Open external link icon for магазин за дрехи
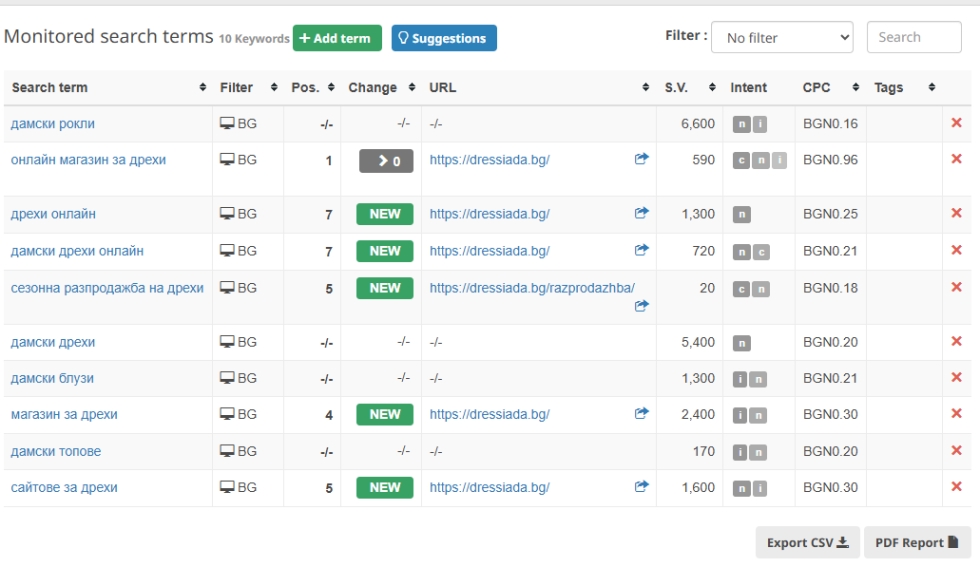Screen dimensions: 980x567 coord(642,414)
